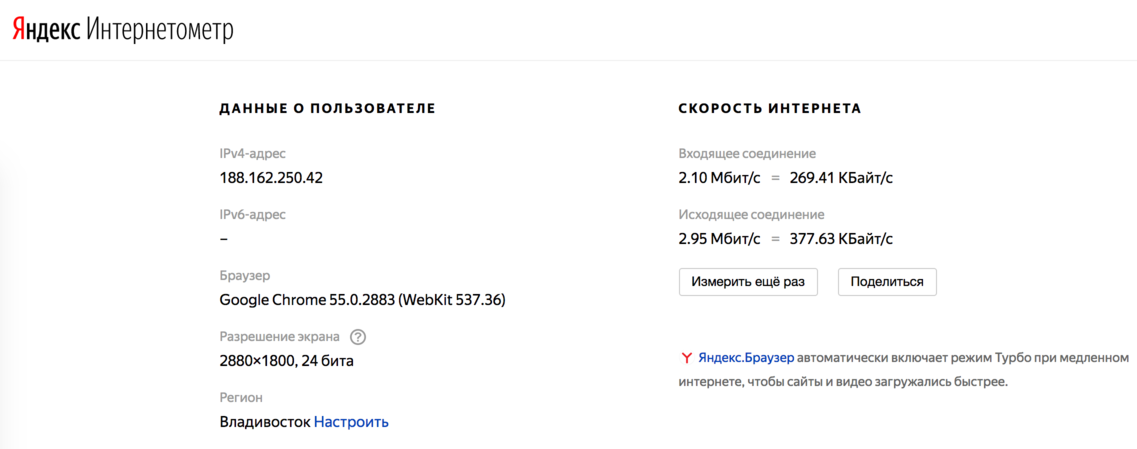Click the Яндекс logo in header
The image size is (1137, 449).
click(x=45, y=30)
